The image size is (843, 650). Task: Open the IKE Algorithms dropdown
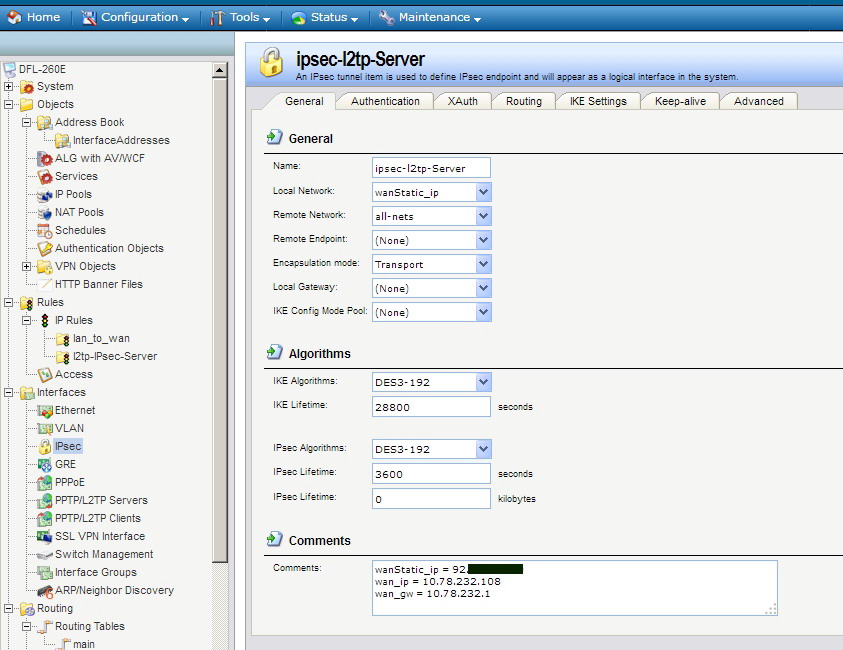(x=483, y=382)
